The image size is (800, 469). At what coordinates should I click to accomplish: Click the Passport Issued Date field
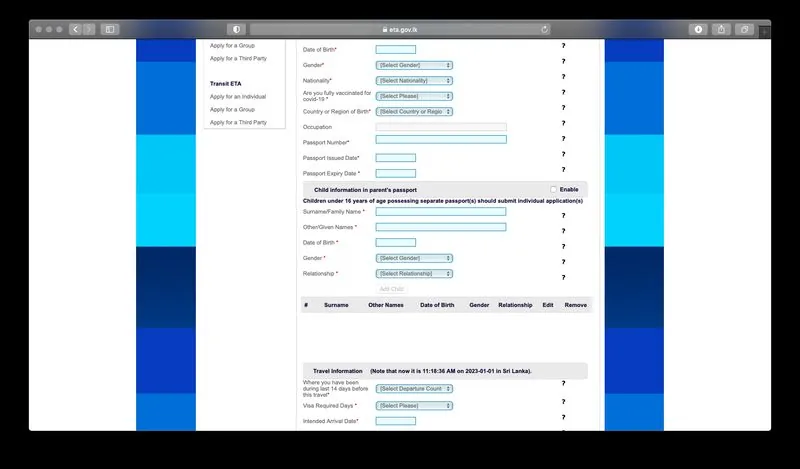point(395,158)
